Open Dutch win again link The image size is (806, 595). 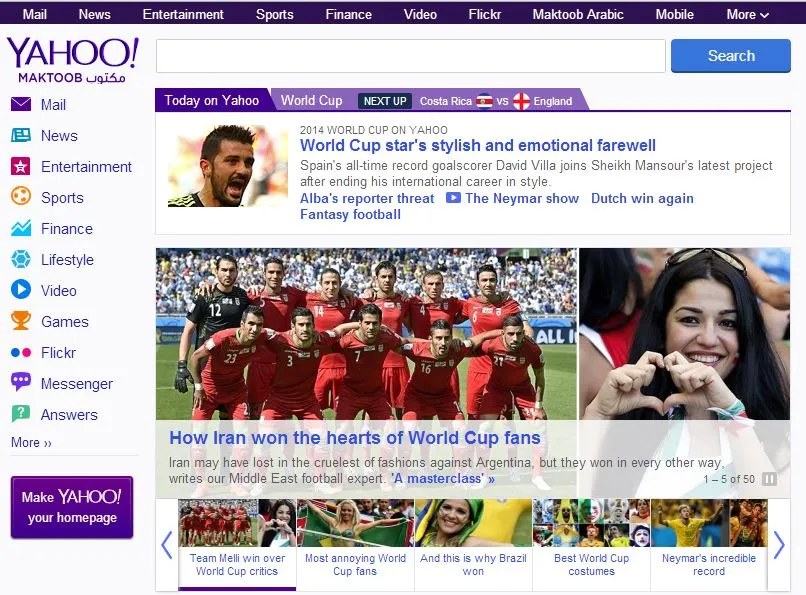pos(642,198)
